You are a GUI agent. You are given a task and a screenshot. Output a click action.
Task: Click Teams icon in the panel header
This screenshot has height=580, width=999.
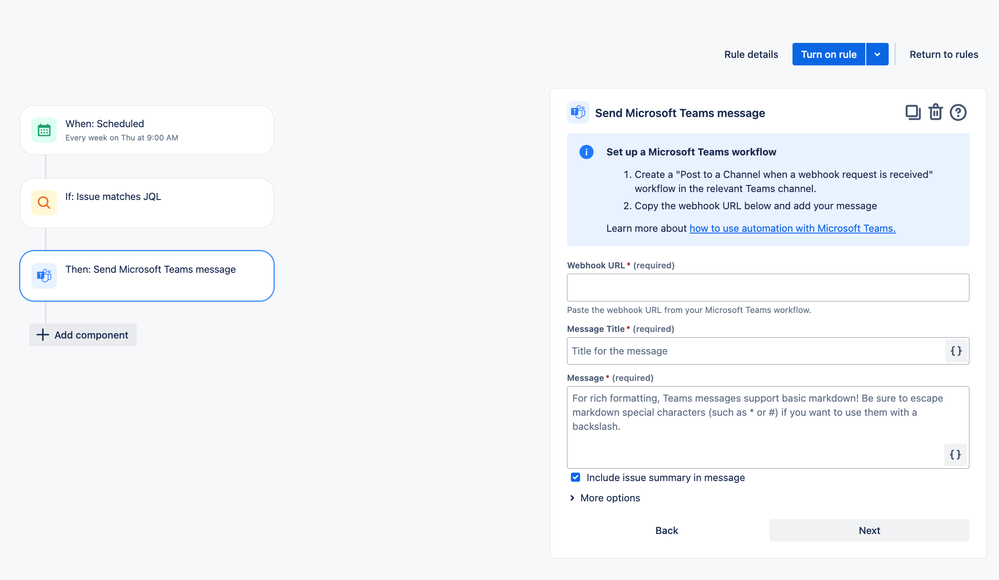pyautogui.click(x=578, y=113)
